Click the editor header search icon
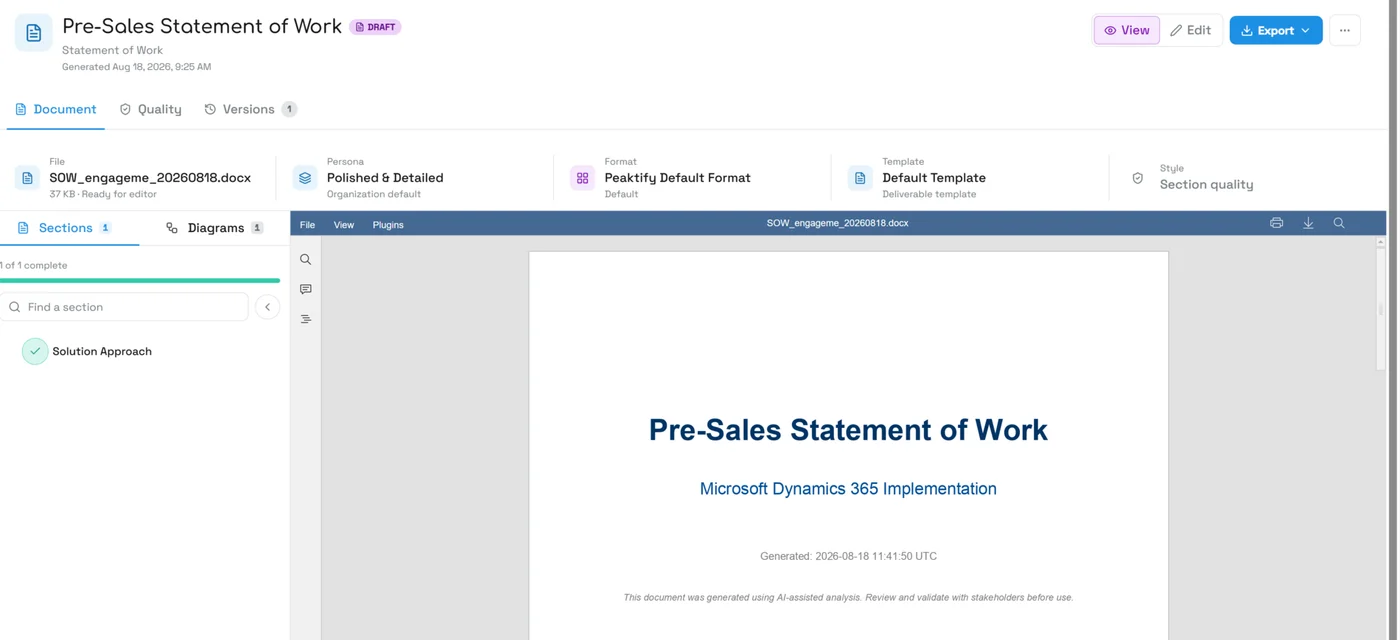This screenshot has height=640, width=1400. coord(1339,223)
